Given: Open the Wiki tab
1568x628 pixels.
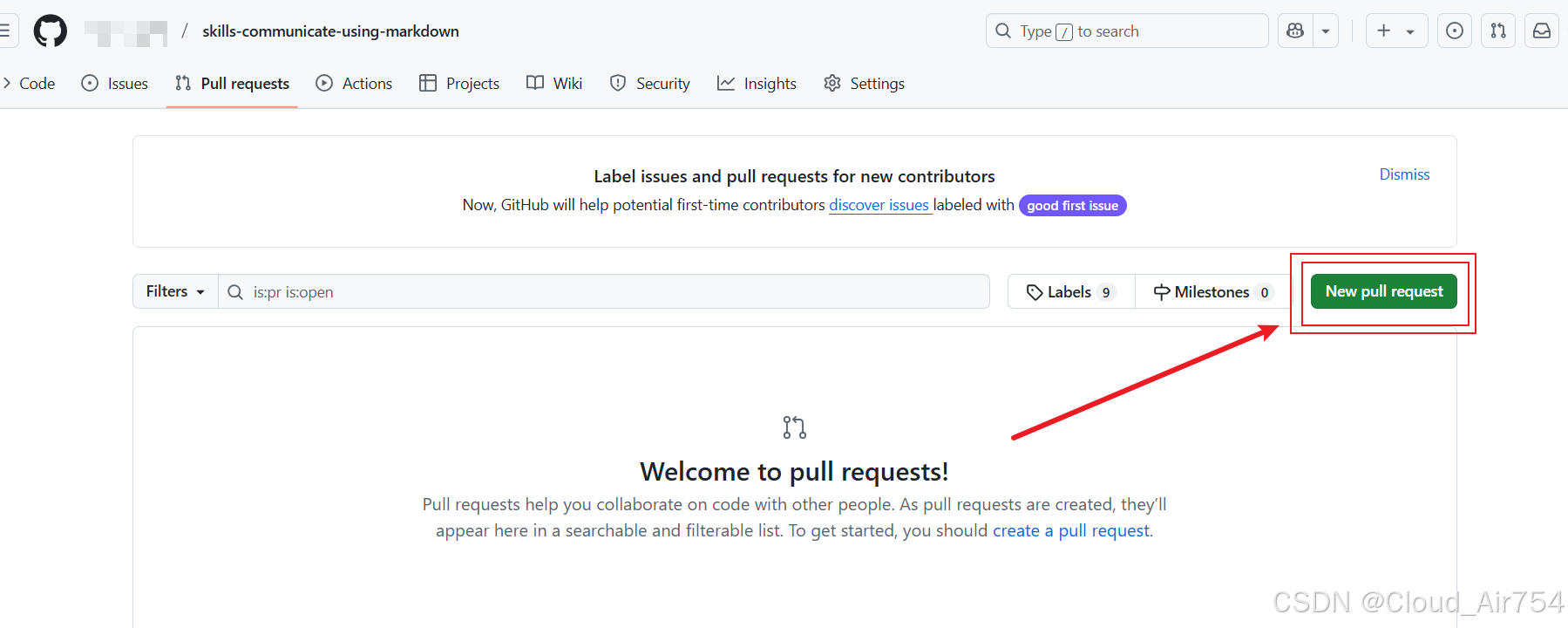Looking at the screenshot, I should point(554,84).
